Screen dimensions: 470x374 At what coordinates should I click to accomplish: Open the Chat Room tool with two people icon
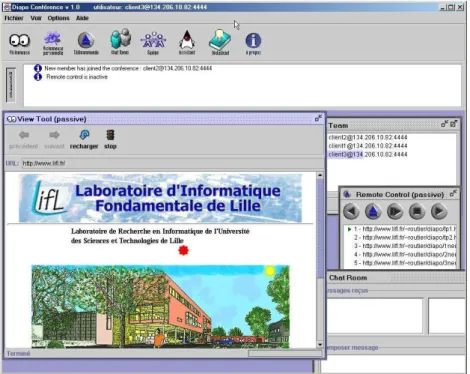[x=120, y=42]
